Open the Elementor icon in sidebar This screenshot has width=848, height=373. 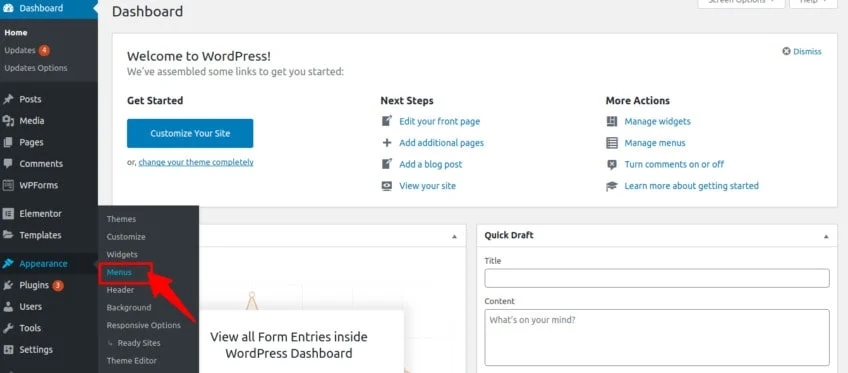click(x=8, y=214)
